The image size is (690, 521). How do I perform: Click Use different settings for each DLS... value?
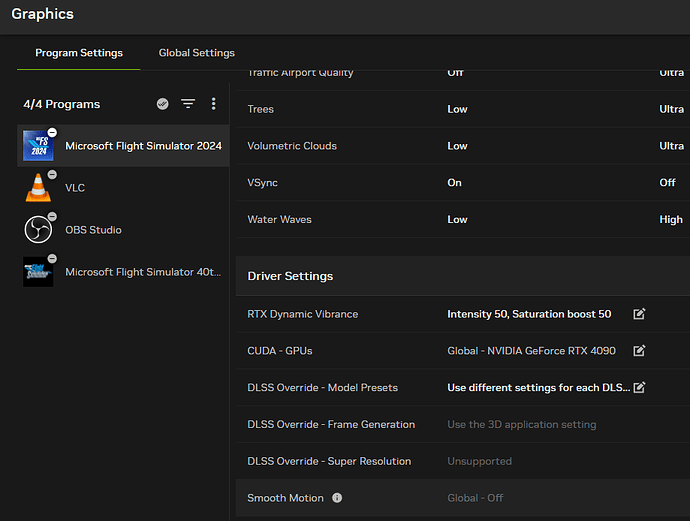pos(539,388)
